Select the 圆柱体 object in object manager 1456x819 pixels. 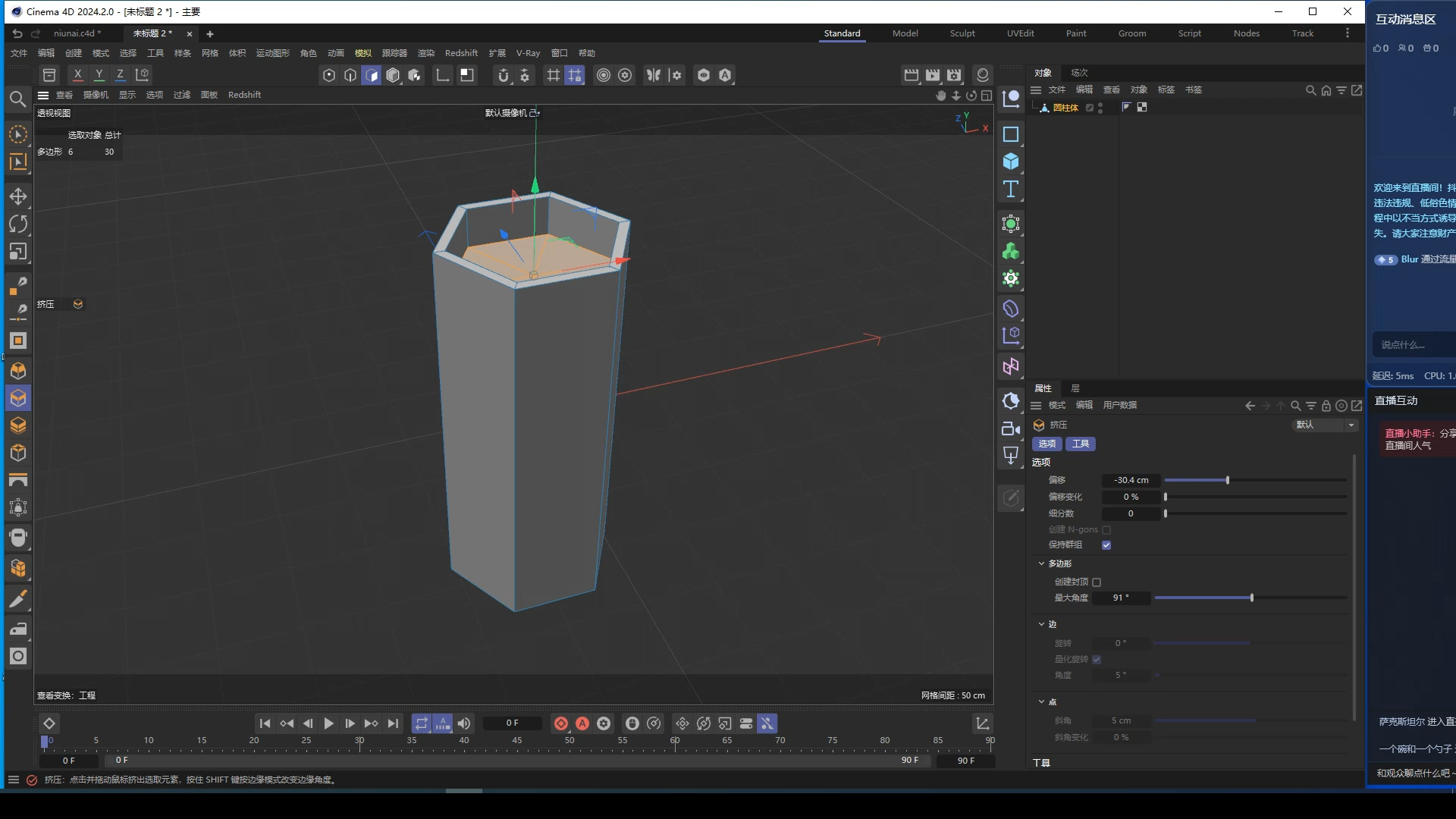(1066, 108)
